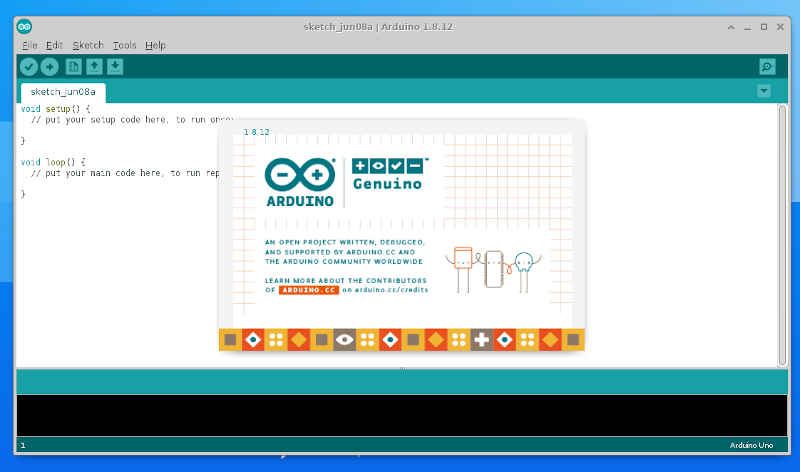Screen dimensions: 800x472
Task: Click the black console output area
Action: [x=402, y=415]
